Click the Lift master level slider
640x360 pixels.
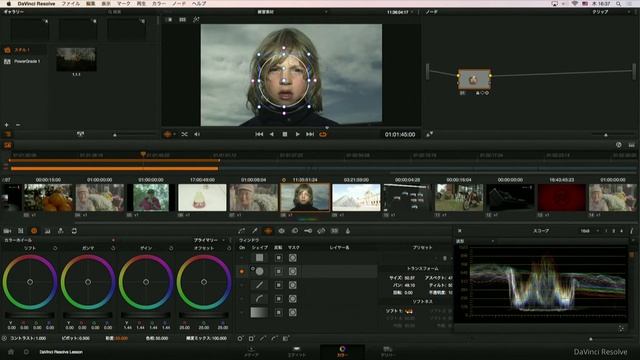coord(29,316)
